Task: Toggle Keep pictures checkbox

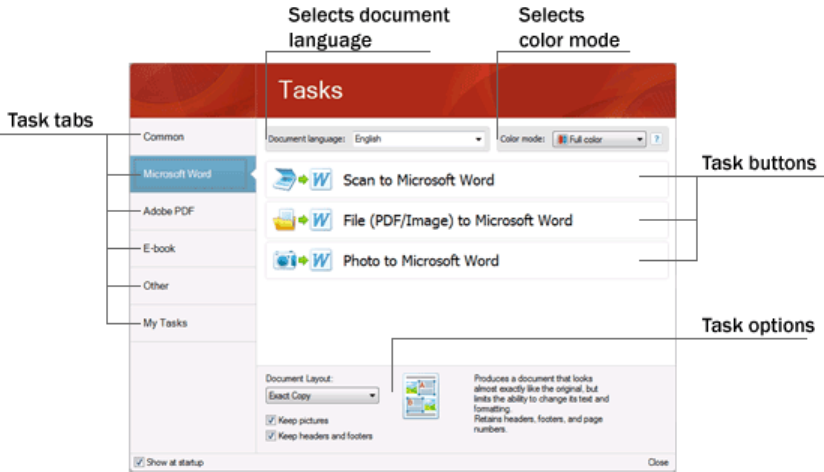Action: click(x=271, y=420)
